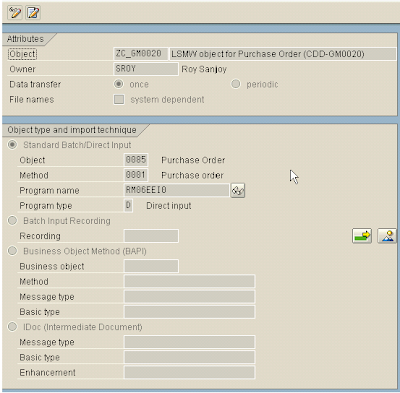400x393 pixels.
Task: Choose Business Object Method (BAPI) radio button
Action: point(12,251)
